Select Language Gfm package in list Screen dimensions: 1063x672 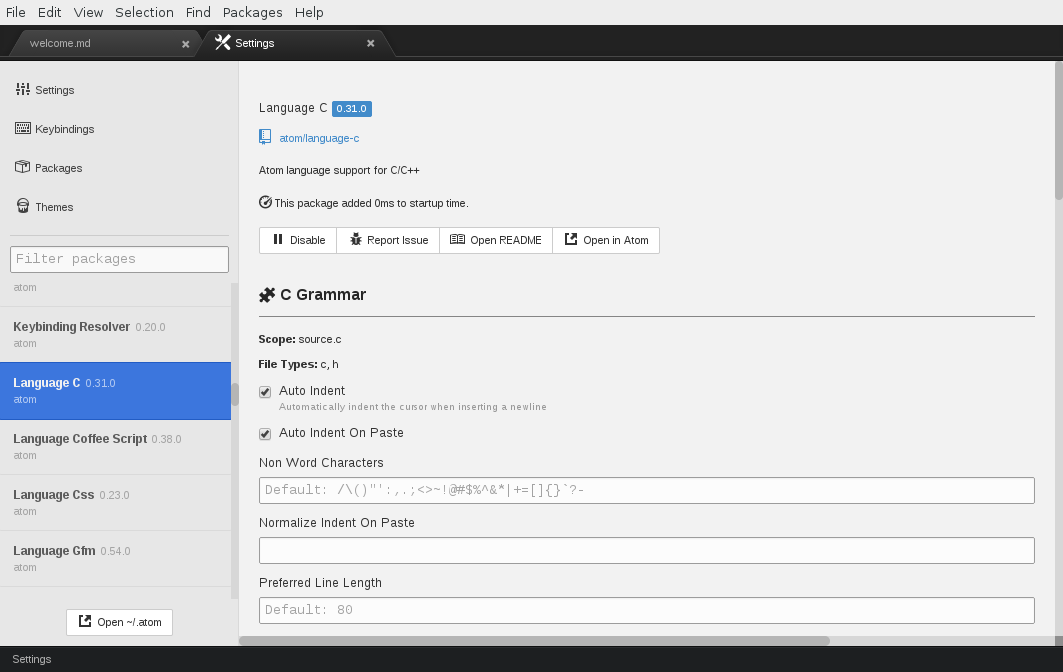point(115,559)
